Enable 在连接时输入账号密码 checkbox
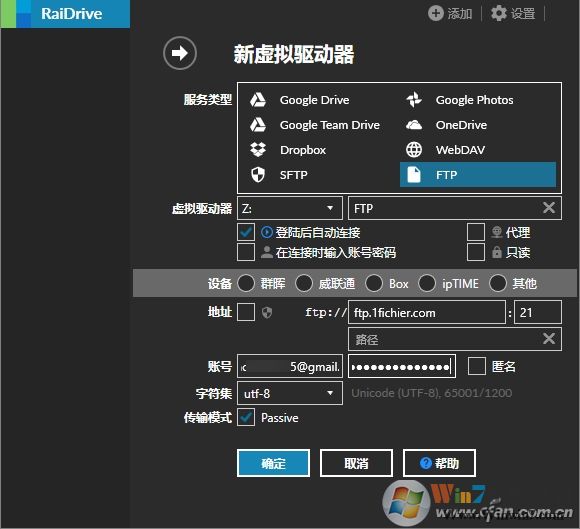Viewport: 580px width, 529px height. 246,252
